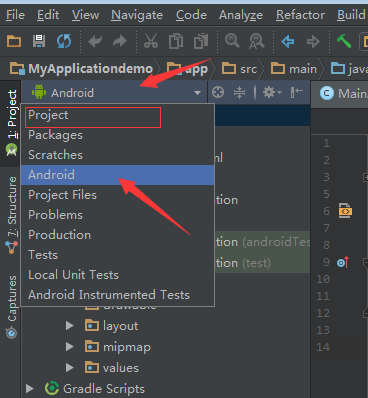Toggle the Structure side tab
Image resolution: width=368 pixels, height=398 pixels.
pos(11,216)
